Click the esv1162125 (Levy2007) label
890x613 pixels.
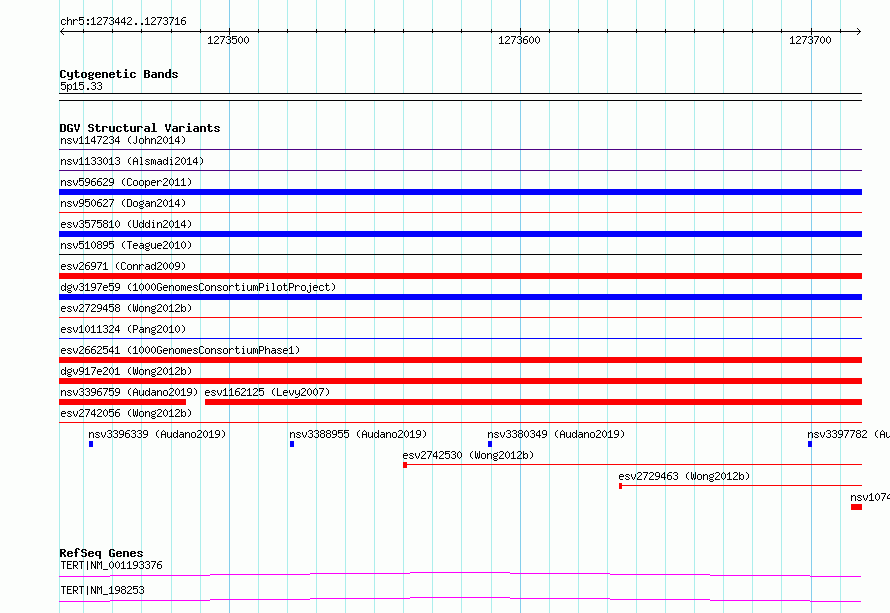point(267,392)
